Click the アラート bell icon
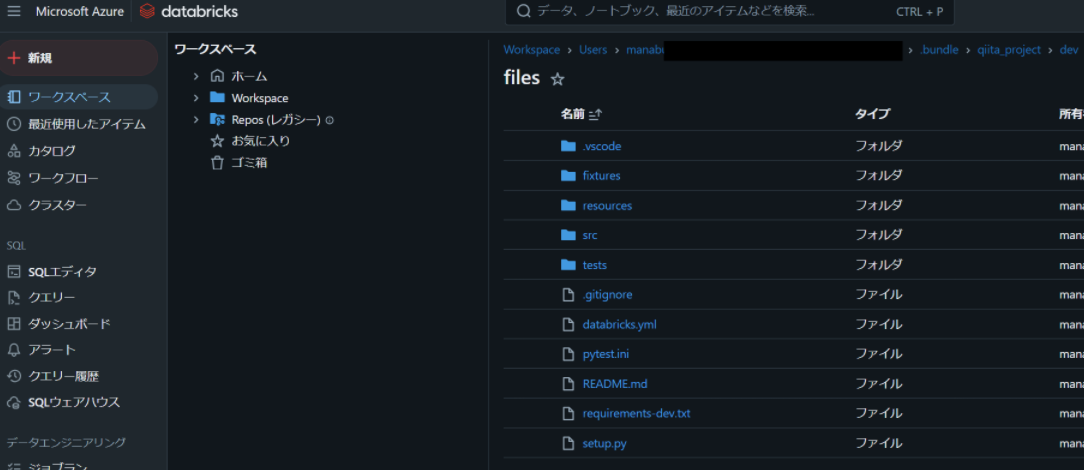This screenshot has width=1084, height=470. pos(14,350)
